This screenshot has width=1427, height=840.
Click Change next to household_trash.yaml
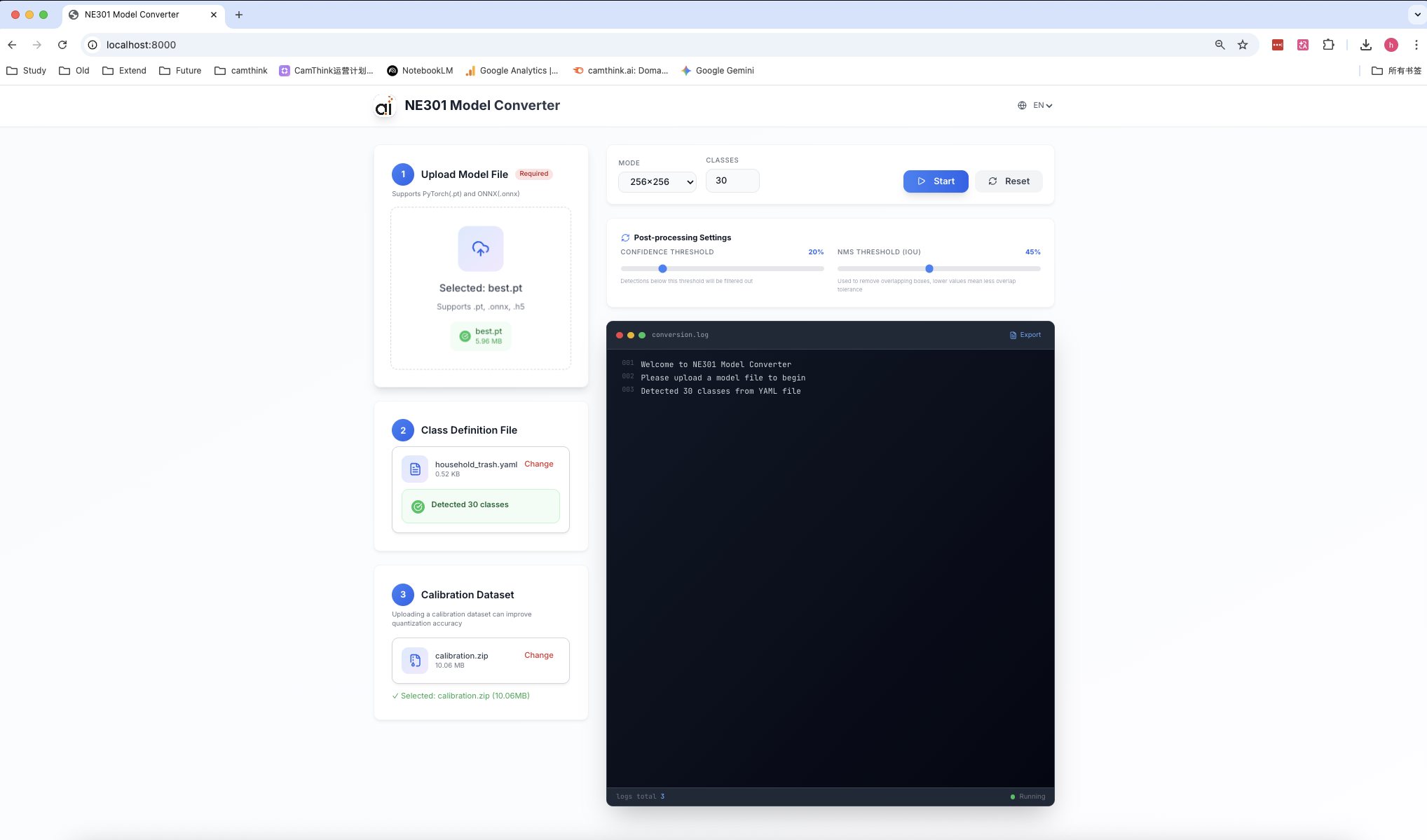coord(538,464)
